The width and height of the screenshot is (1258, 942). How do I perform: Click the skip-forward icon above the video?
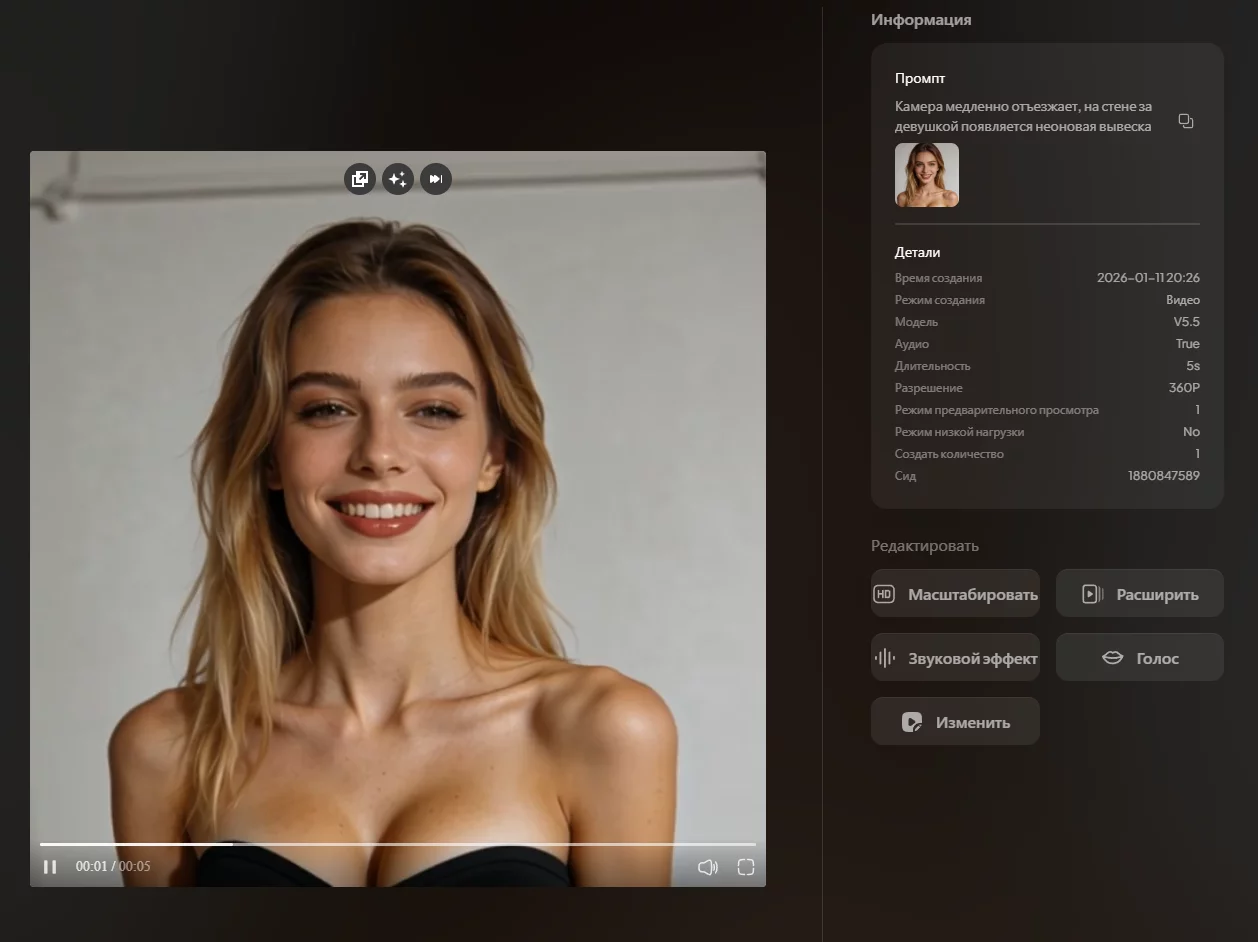(436, 179)
